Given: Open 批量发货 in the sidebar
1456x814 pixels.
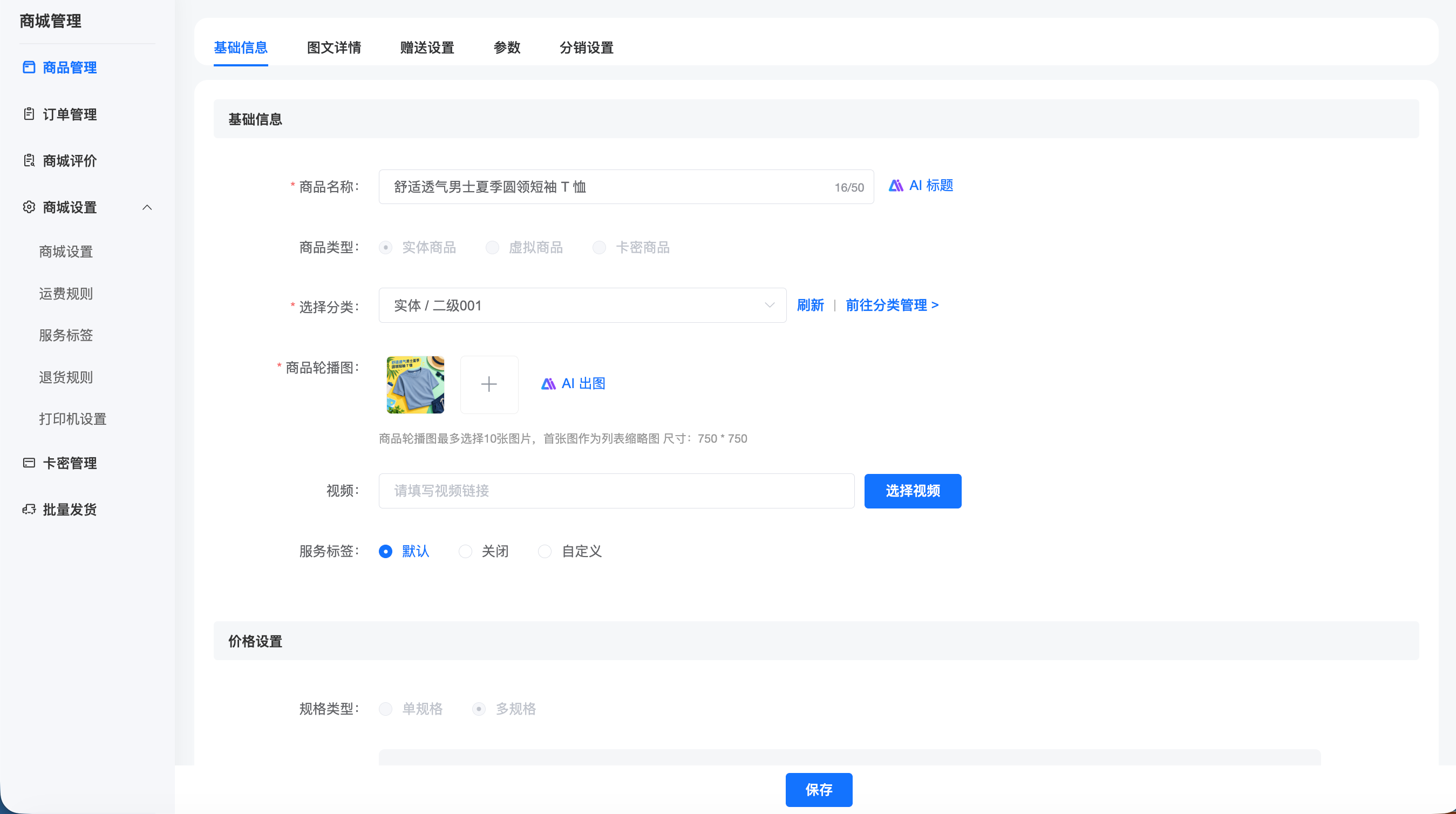Looking at the screenshot, I should (x=70, y=510).
